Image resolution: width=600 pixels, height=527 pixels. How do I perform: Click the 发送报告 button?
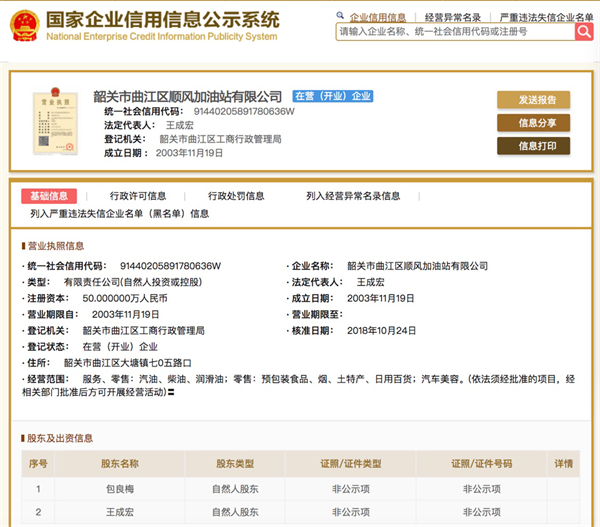(x=533, y=100)
